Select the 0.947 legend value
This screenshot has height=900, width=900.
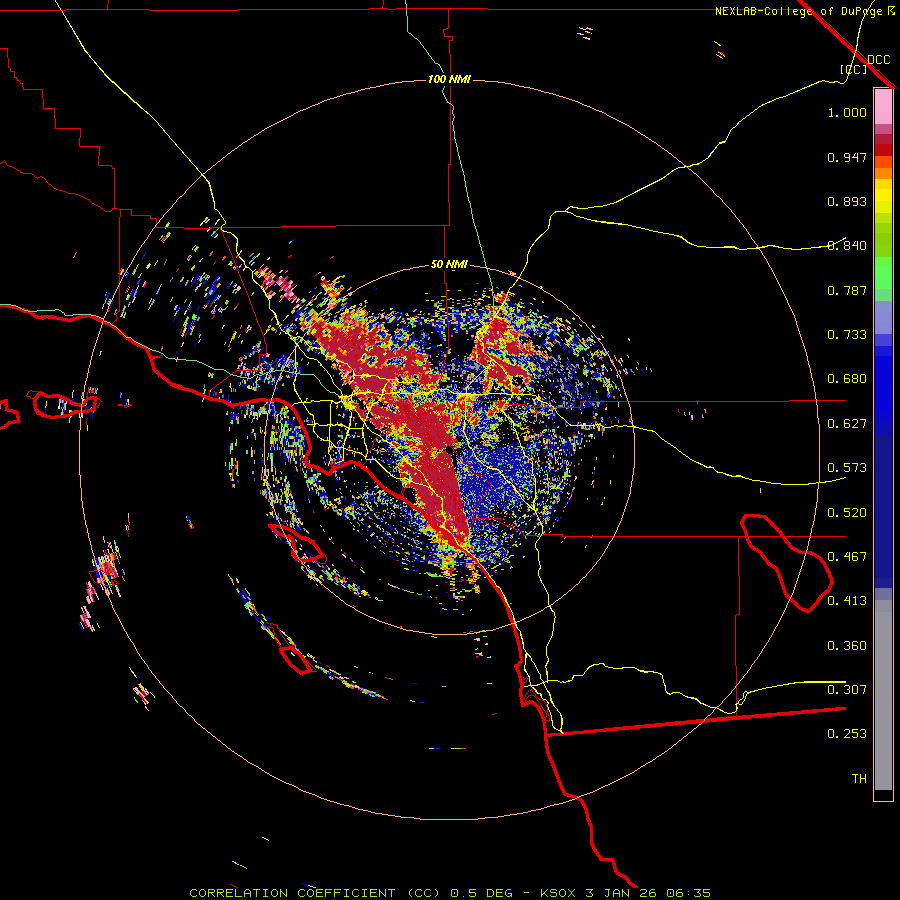tap(847, 157)
